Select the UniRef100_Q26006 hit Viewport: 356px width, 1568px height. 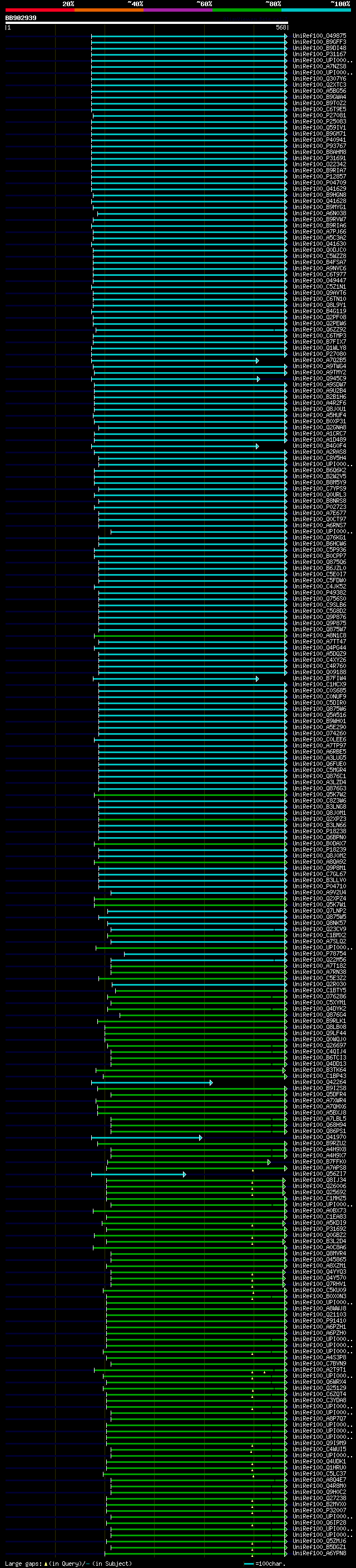point(319,1186)
